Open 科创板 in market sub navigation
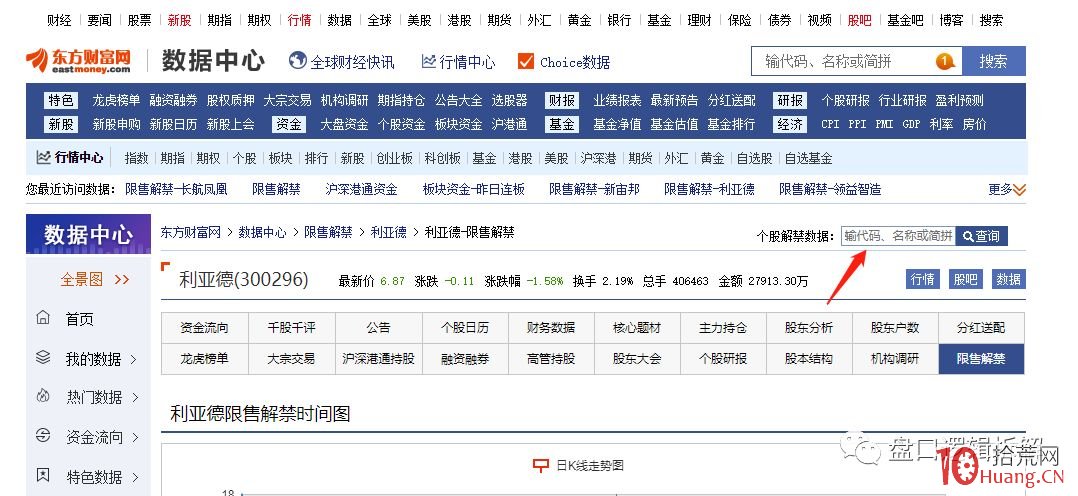1078x496 pixels. [x=443, y=158]
